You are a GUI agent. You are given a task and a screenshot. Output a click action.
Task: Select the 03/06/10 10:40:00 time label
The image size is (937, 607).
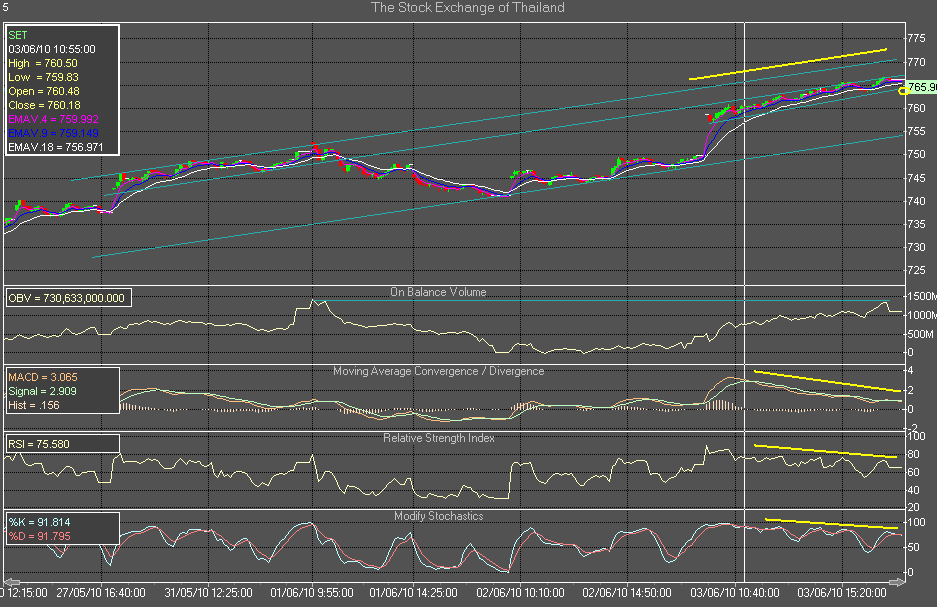click(735, 593)
